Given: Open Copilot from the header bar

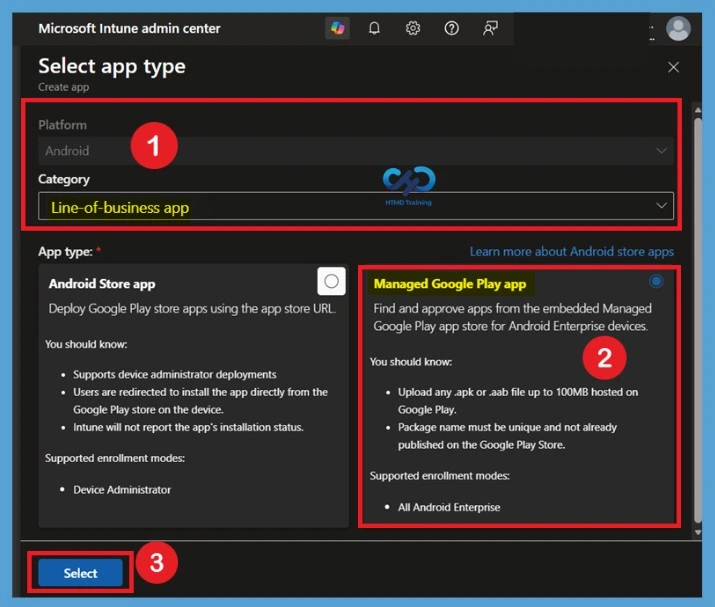Looking at the screenshot, I should (x=337, y=28).
